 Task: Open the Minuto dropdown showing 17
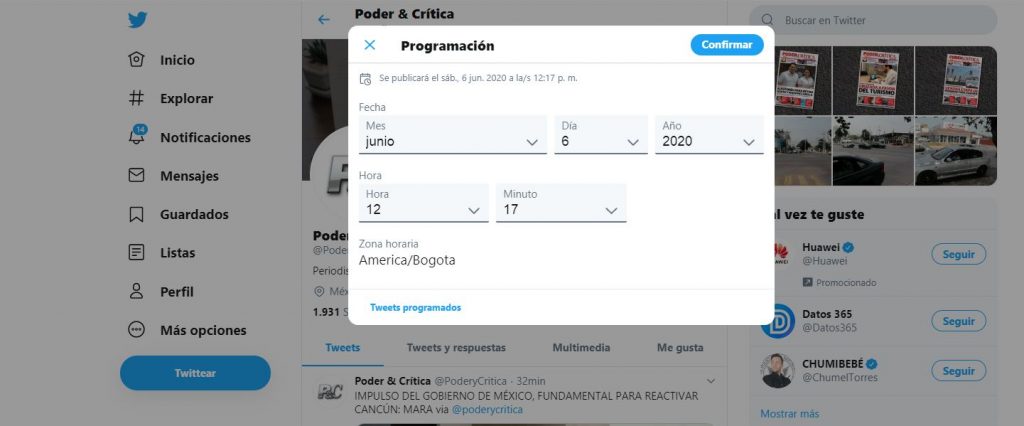(x=561, y=203)
